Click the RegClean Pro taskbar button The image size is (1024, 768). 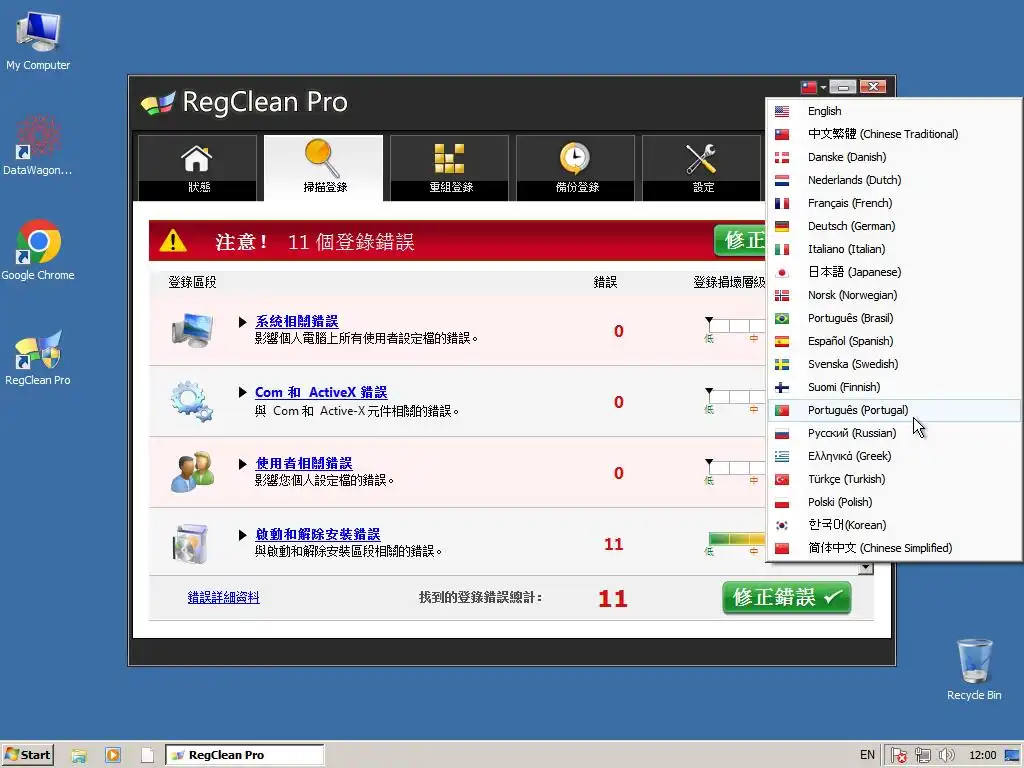click(x=244, y=755)
